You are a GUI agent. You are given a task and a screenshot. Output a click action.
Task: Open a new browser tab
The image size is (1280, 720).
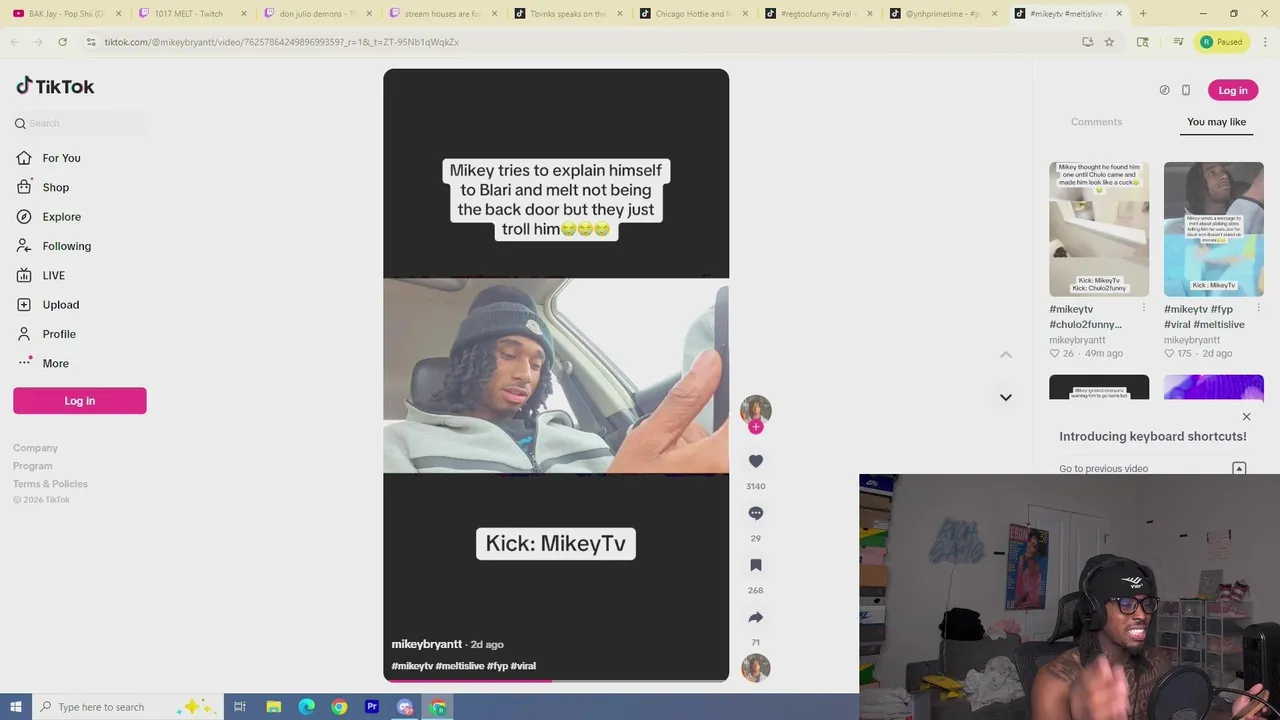tap(1143, 14)
